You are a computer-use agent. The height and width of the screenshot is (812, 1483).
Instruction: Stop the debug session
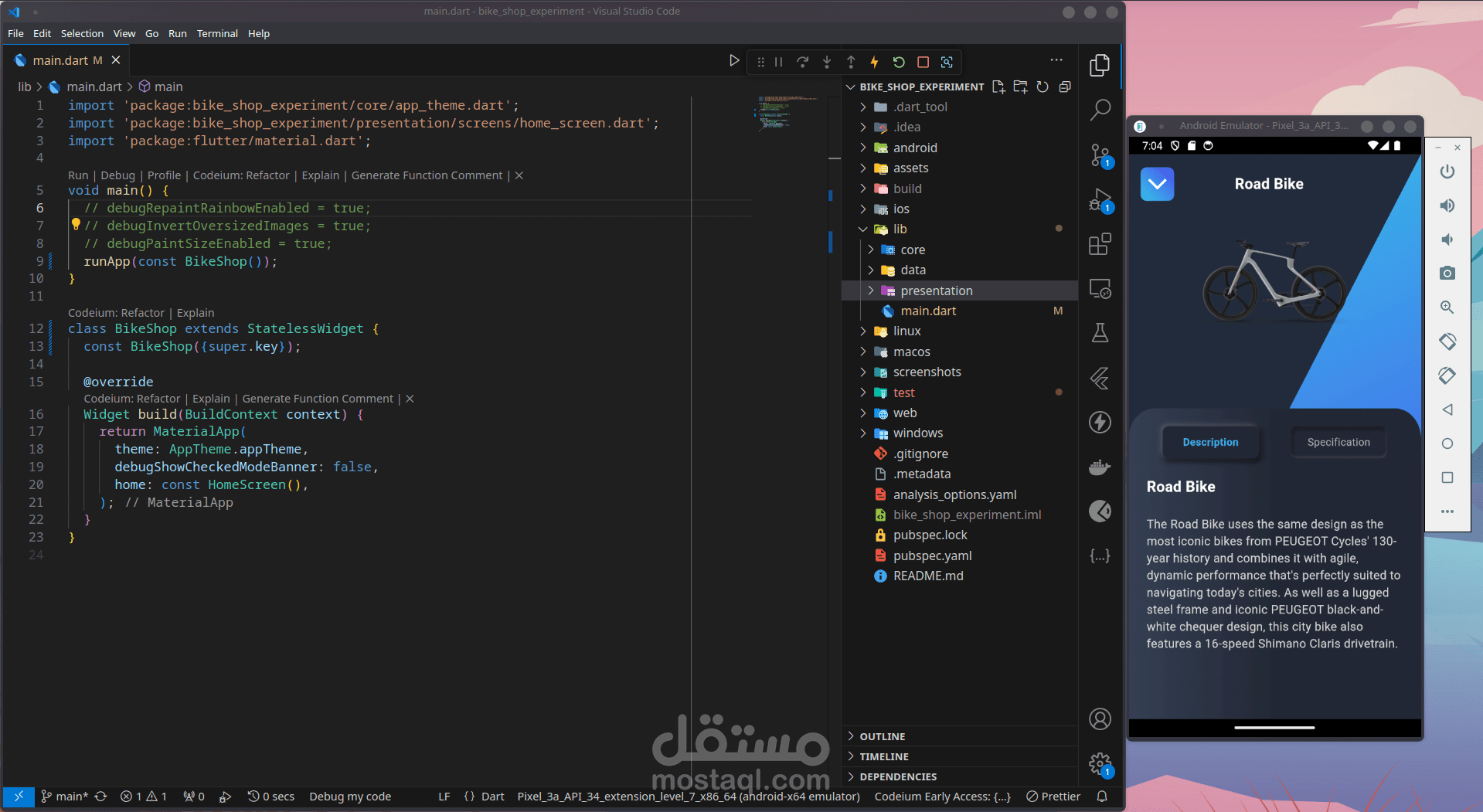[923, 62]
